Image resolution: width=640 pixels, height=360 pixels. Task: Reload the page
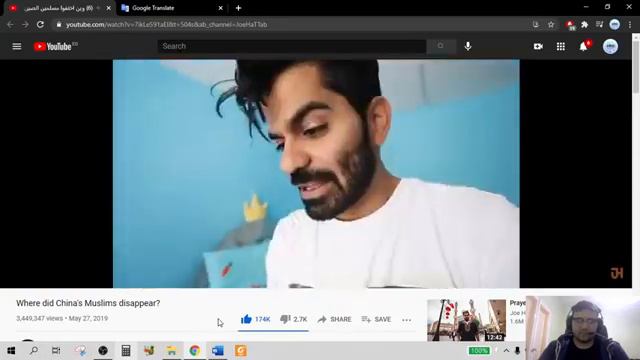(x=40, y=24)
